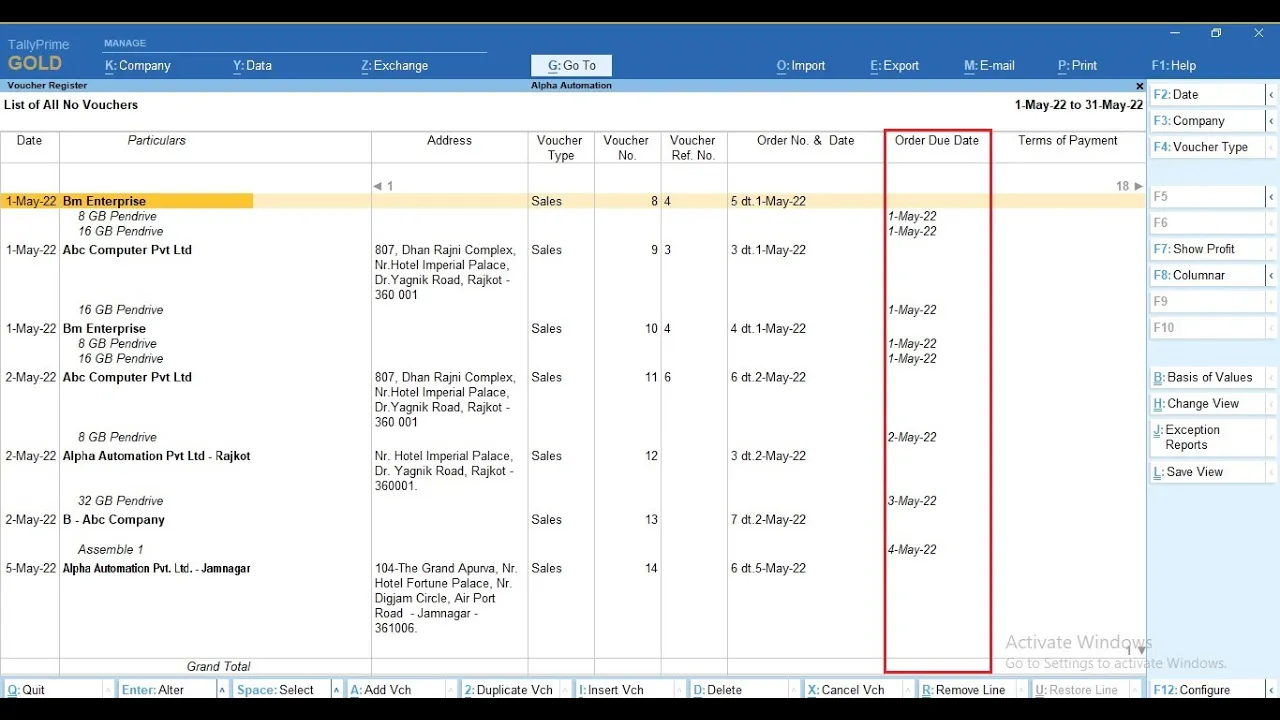Choose F4: Voucher Type
The image size is (1280, 720).
(x=1207, y=147)
